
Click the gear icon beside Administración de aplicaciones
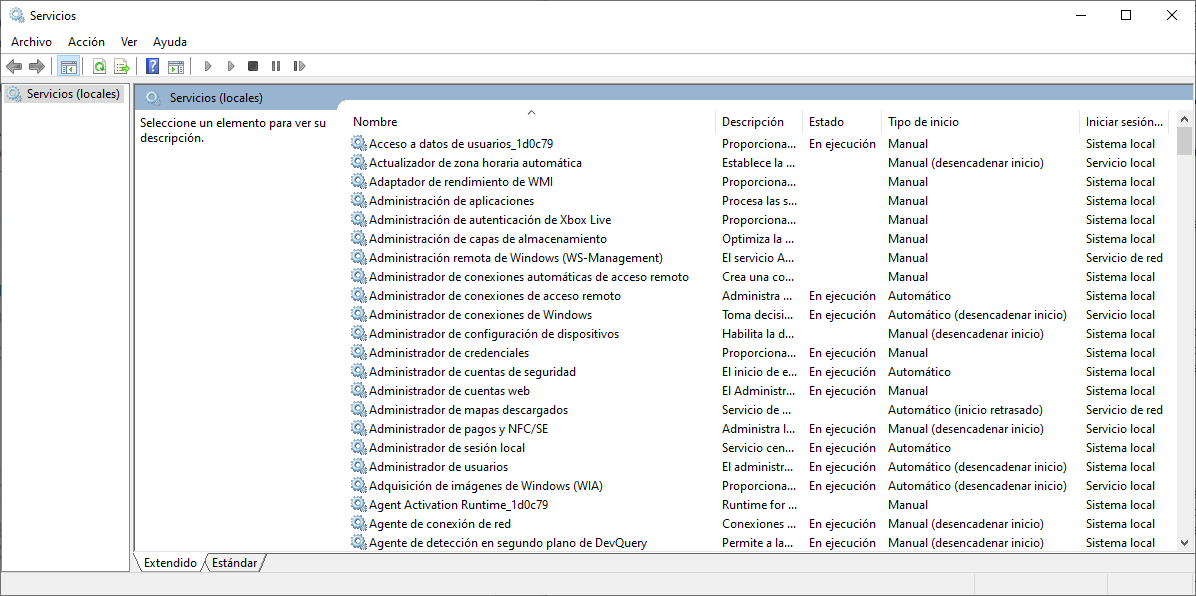point(358,201)
